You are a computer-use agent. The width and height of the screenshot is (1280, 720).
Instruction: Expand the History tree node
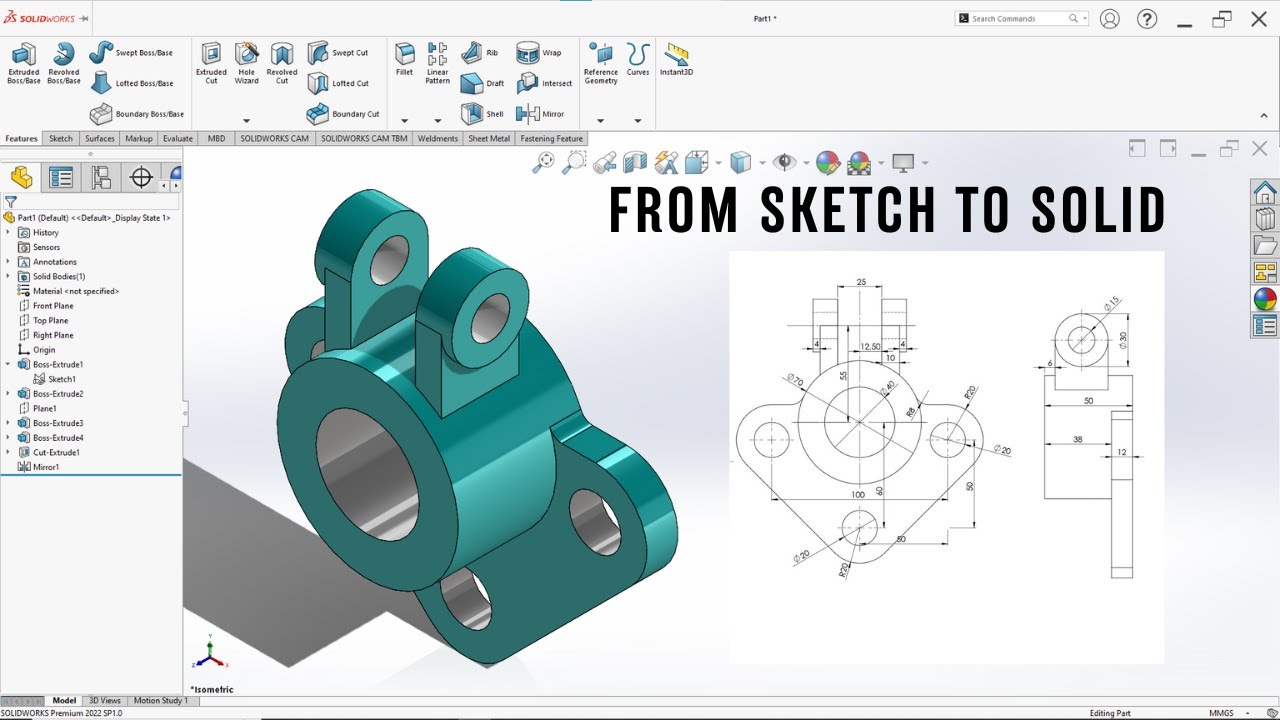8,232
